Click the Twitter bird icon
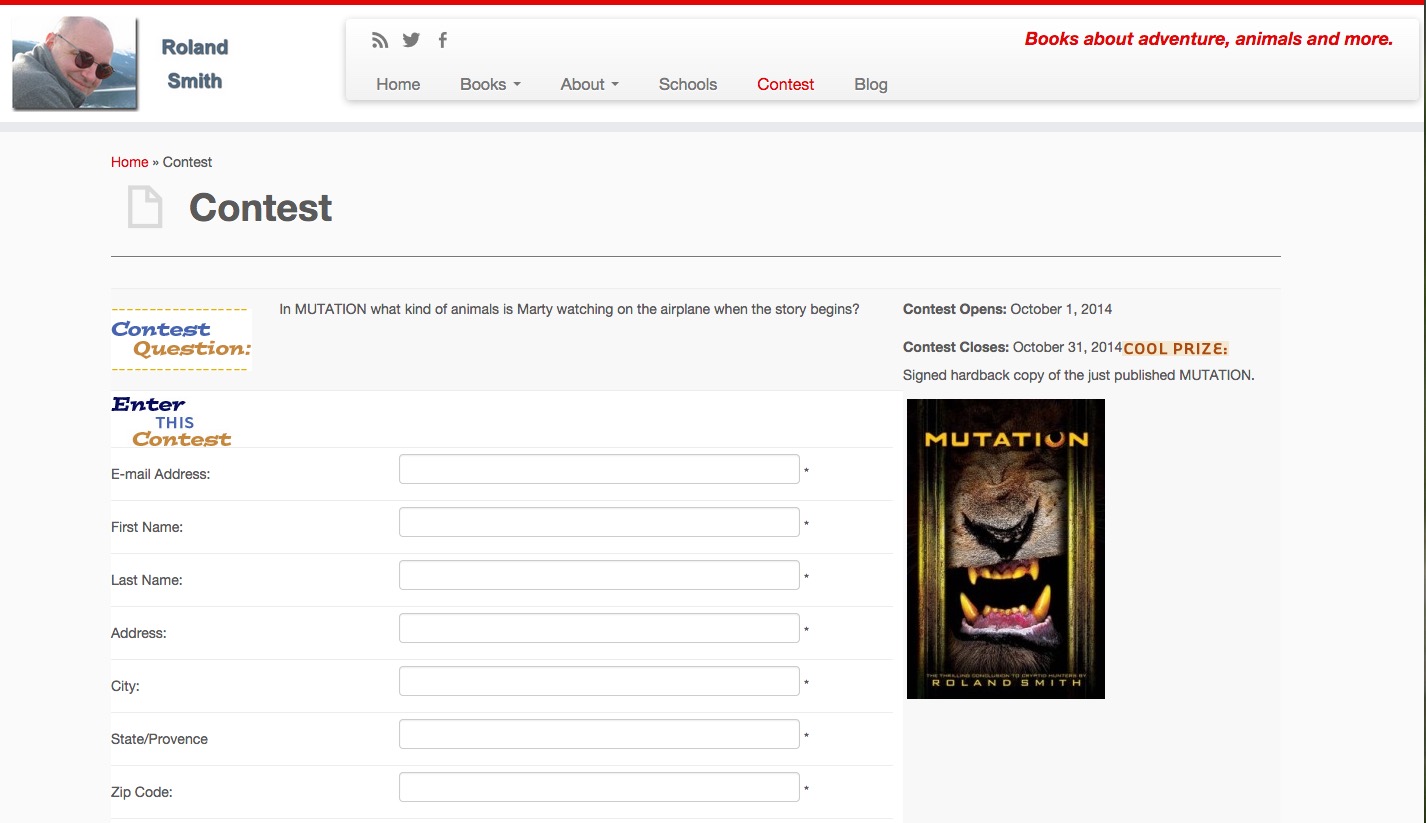This screenshot has height=823, width=1426. coord(411,40)
